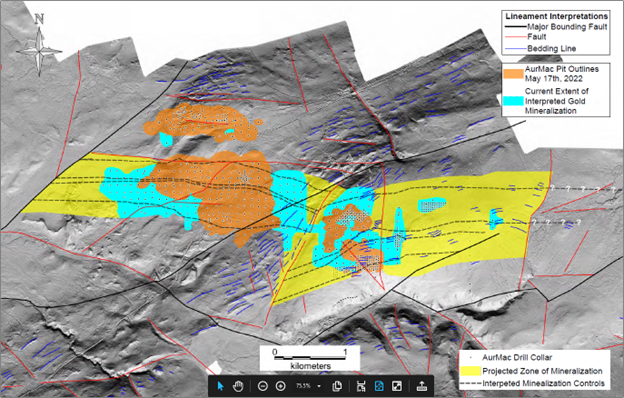Screen dimensions: 624x398
Task: Click the pin toolbar icon
Action: pyautogui.click(x=421, y=386)
